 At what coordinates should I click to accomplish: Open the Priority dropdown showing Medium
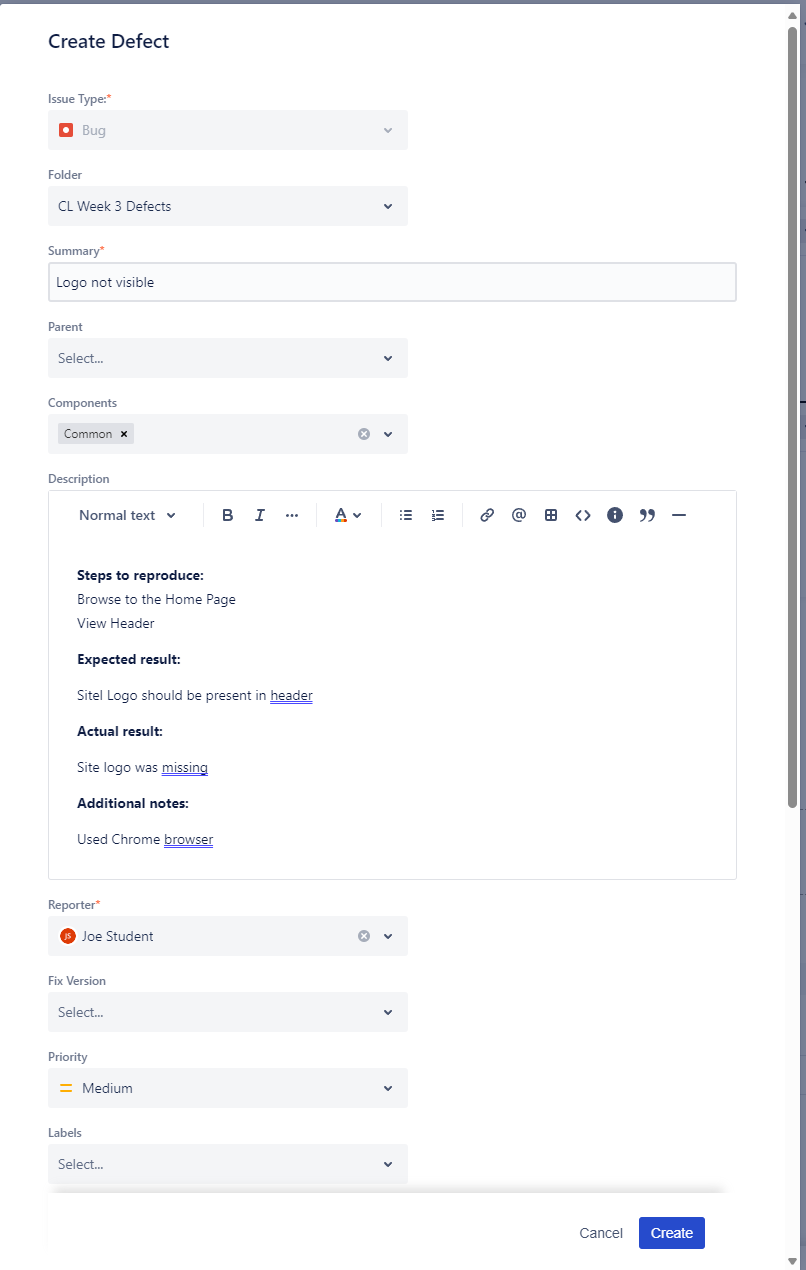coord(227,1088)
